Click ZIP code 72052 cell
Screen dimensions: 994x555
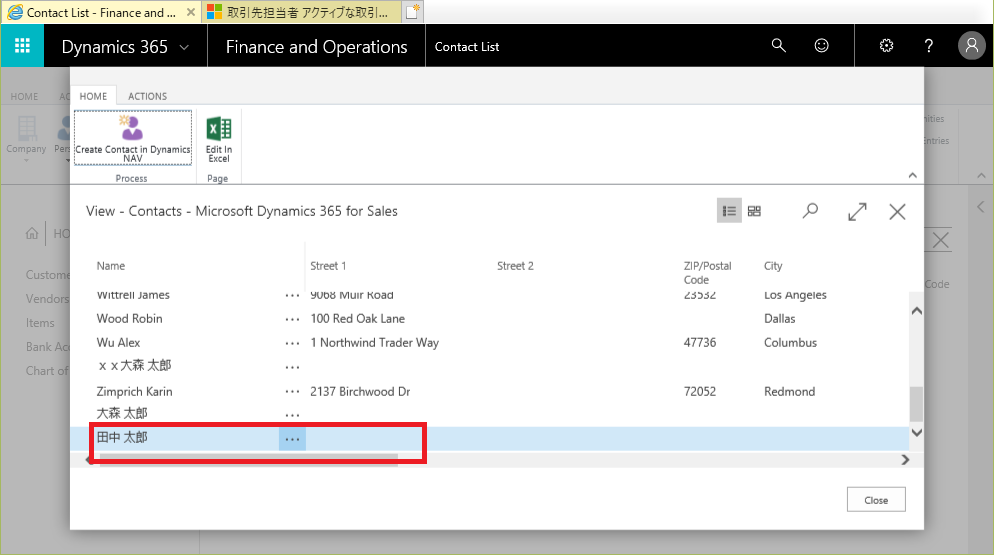[x=700, y=391]
